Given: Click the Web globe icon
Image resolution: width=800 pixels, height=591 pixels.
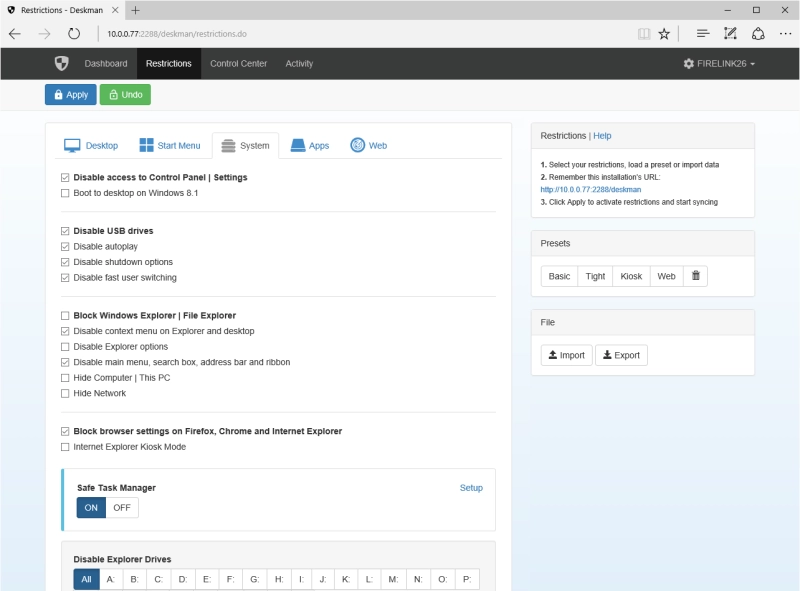Looking at the screenshot, I should (x=358, y=145).
